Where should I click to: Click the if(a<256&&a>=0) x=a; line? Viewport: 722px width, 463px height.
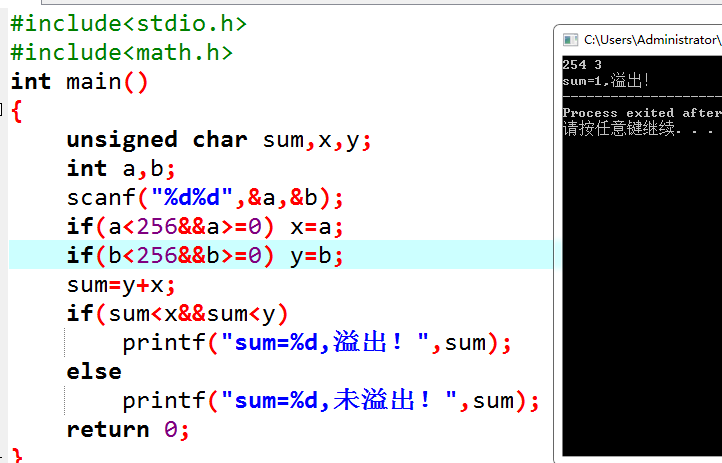[x=205, y=227]
